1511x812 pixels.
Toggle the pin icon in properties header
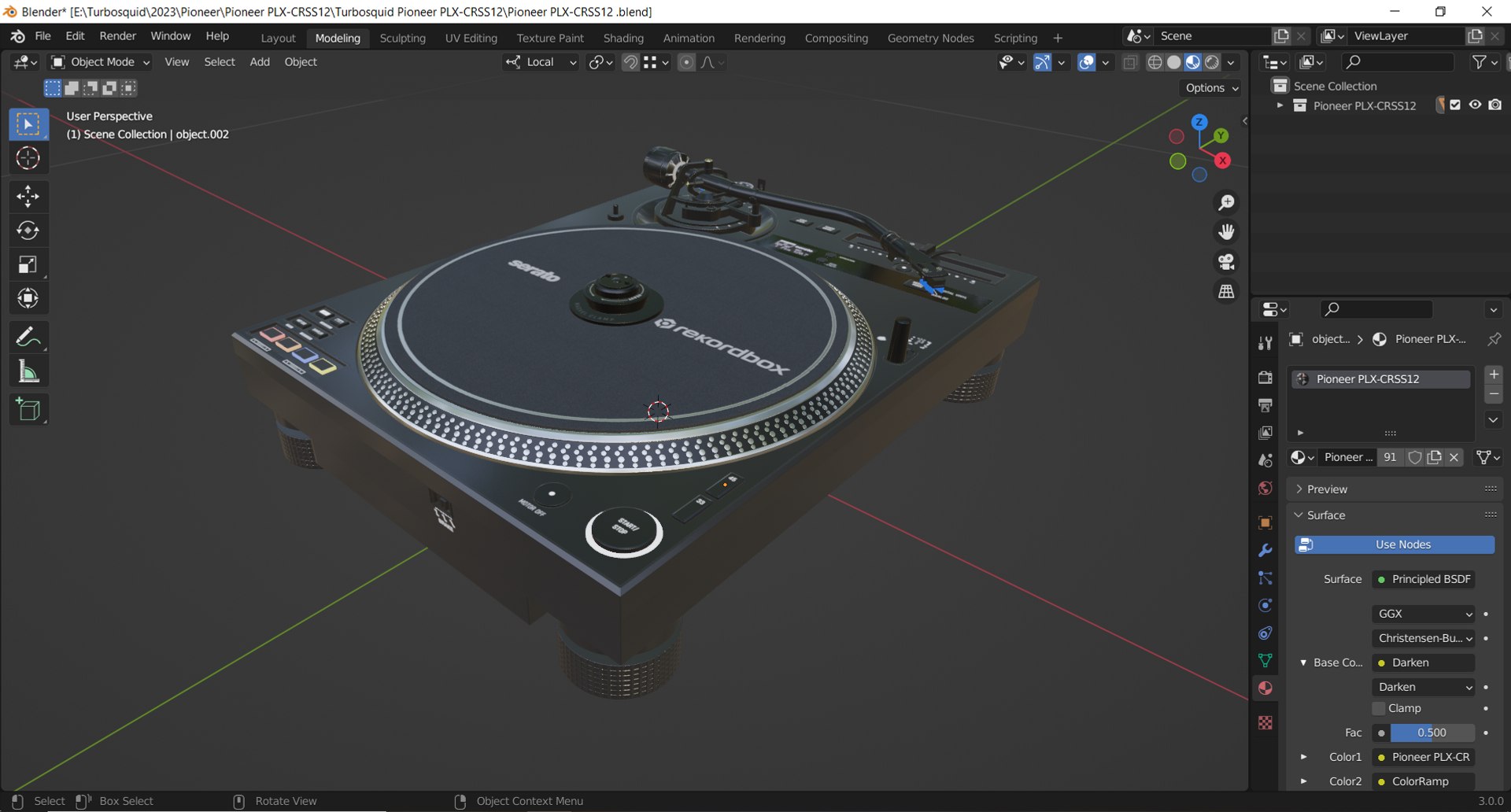[x=1493, y=339]
